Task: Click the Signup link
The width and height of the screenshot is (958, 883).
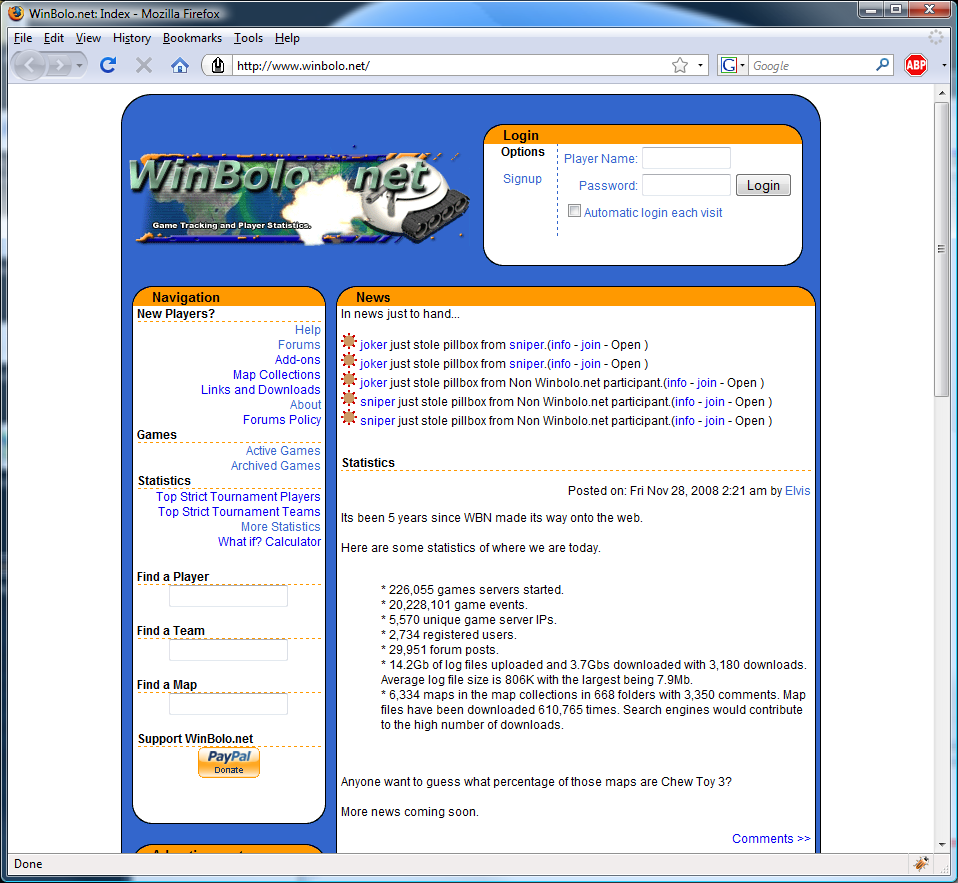Action: [x=522, y=178]
